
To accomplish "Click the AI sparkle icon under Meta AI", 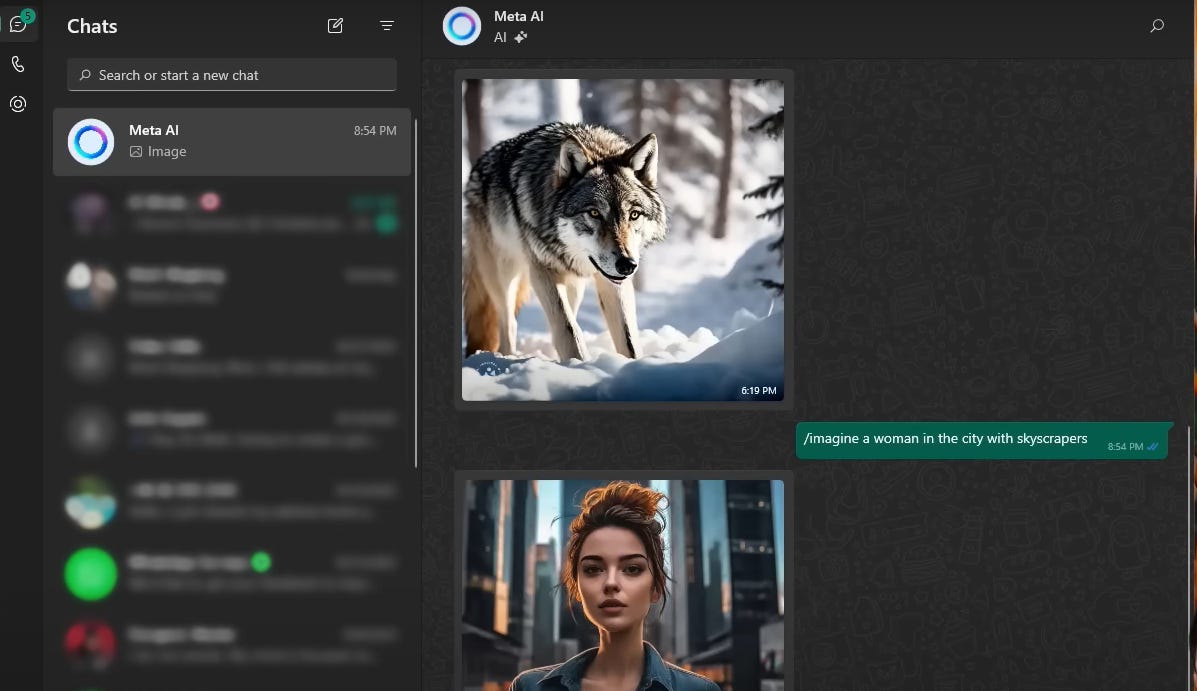I will 521,37.
